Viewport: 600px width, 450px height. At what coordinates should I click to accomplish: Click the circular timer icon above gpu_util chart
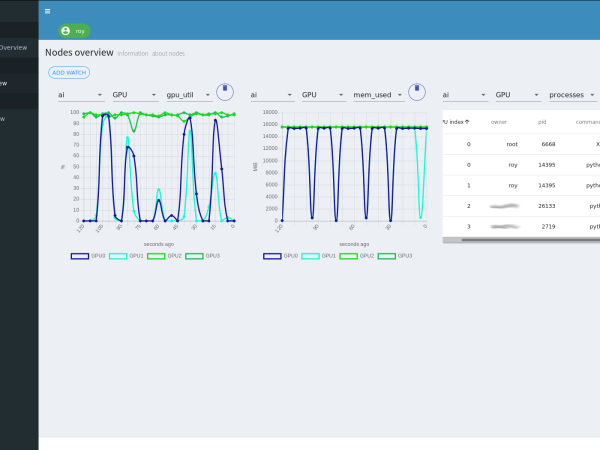225,91
